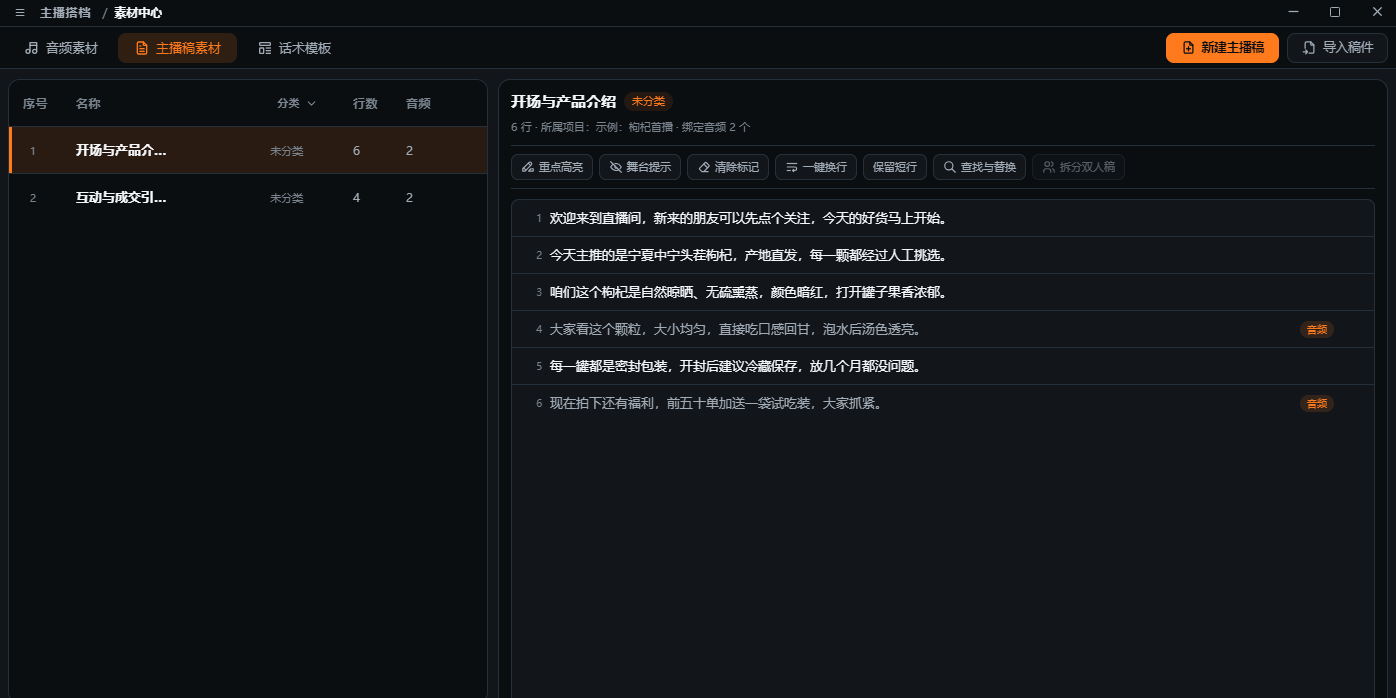This screenshot has height=698, width=1396.
Task: Select script line 2 about 宁夏中宁头茬枸杞
Action: click(x=943, y=255)
